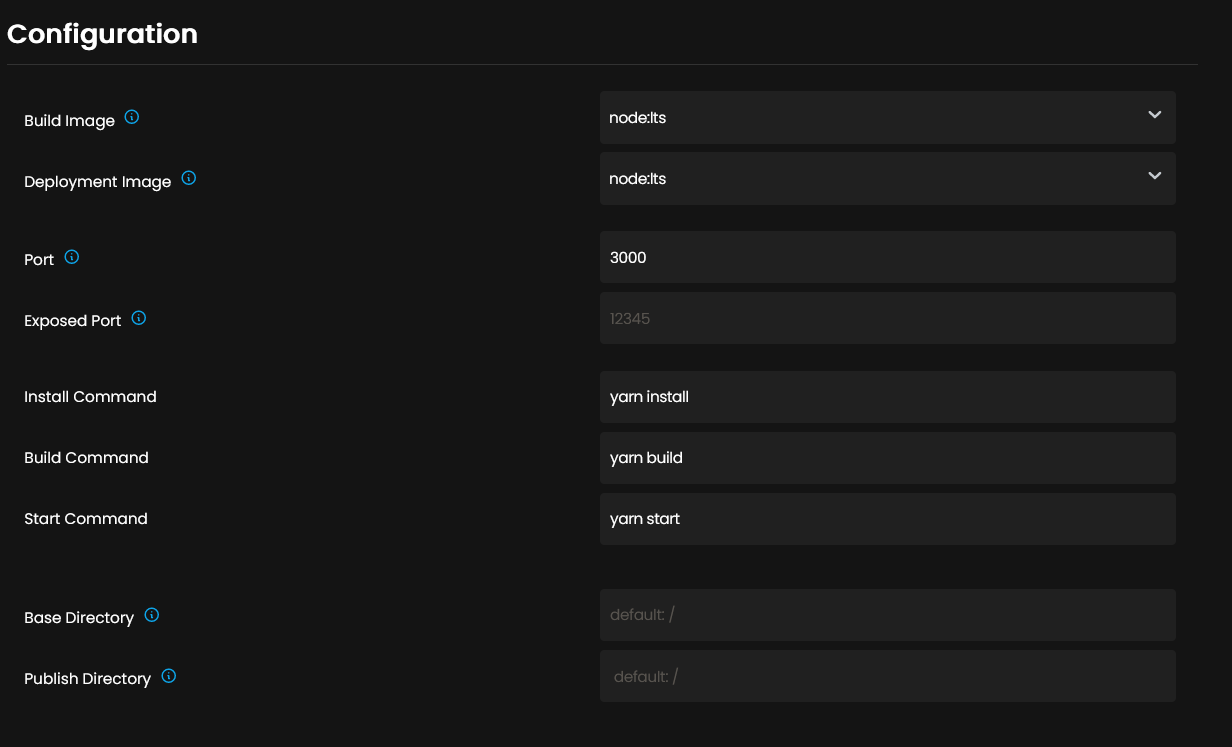
Task: Click the Install Command field showing yarn install
Action: click(x=887, y=397)
